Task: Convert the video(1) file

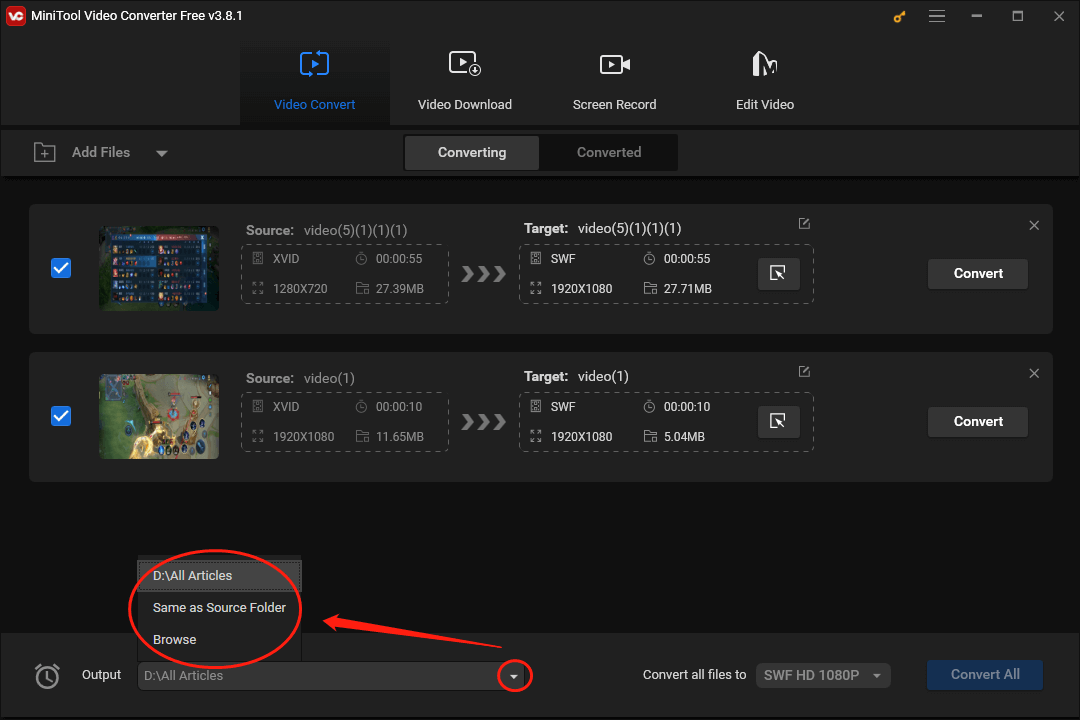Action: pyautogui.click(x=978, y=422)
